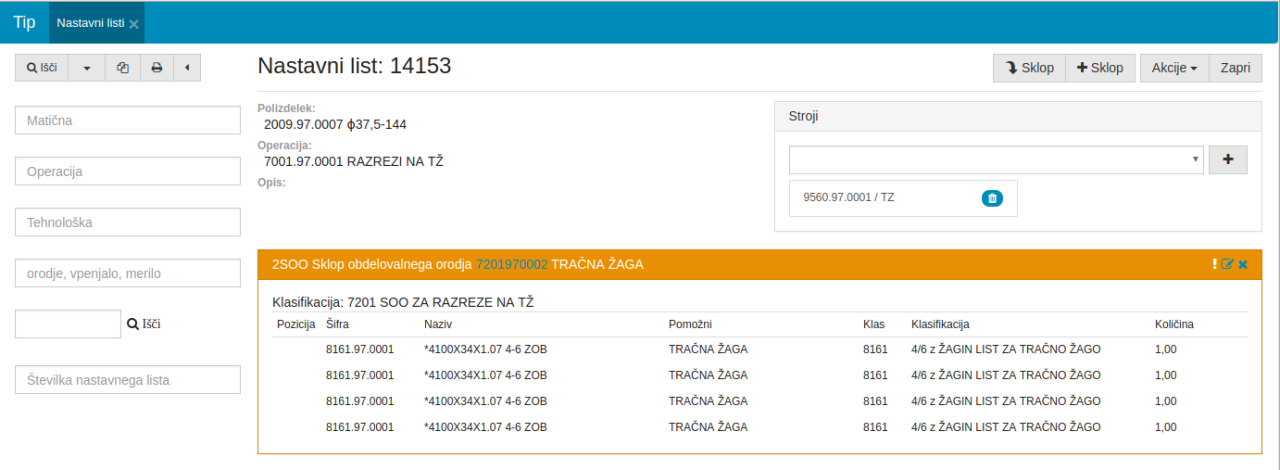This screenshot has width=1280, height=470.
Task: Open the Stroji machine selection combo box
Action: point(995,160)
